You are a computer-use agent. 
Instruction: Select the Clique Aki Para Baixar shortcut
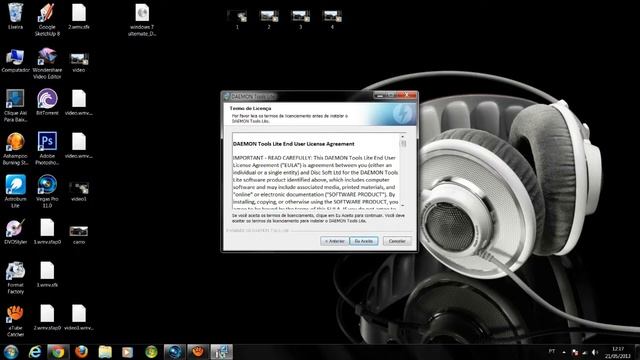coord(16,106)
